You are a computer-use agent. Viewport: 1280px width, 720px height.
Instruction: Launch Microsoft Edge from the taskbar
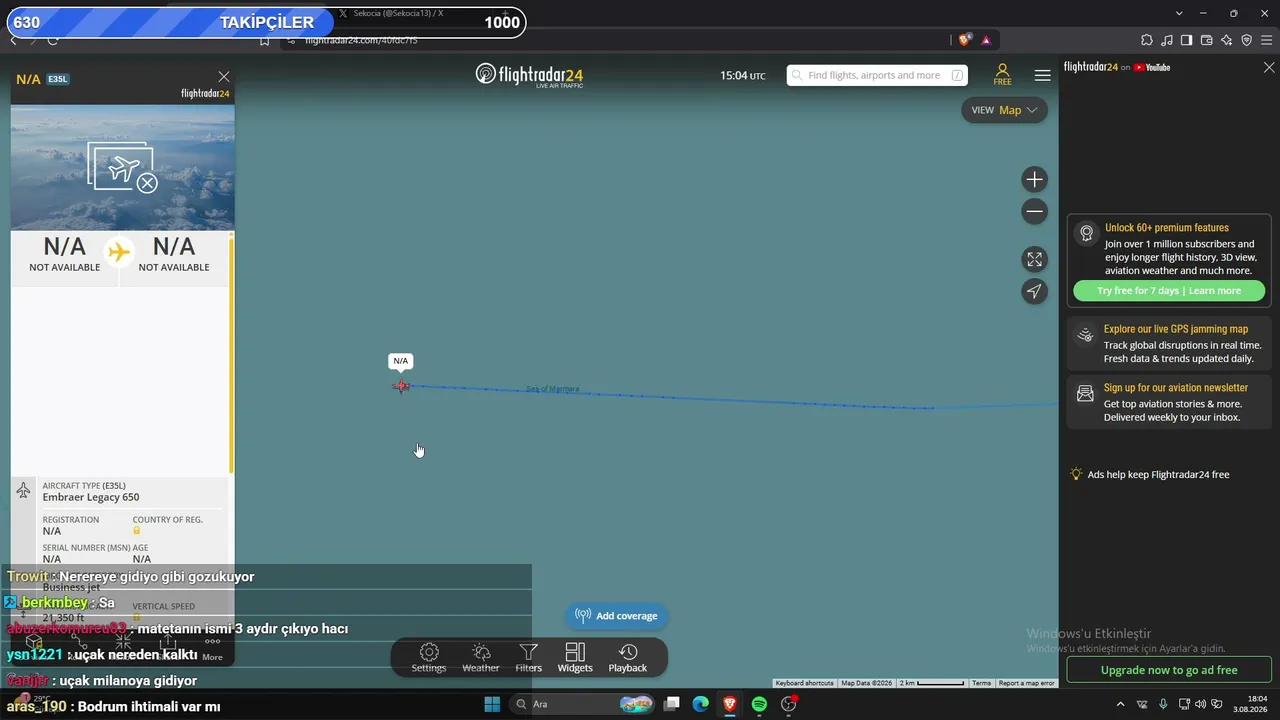pos(701,704)
